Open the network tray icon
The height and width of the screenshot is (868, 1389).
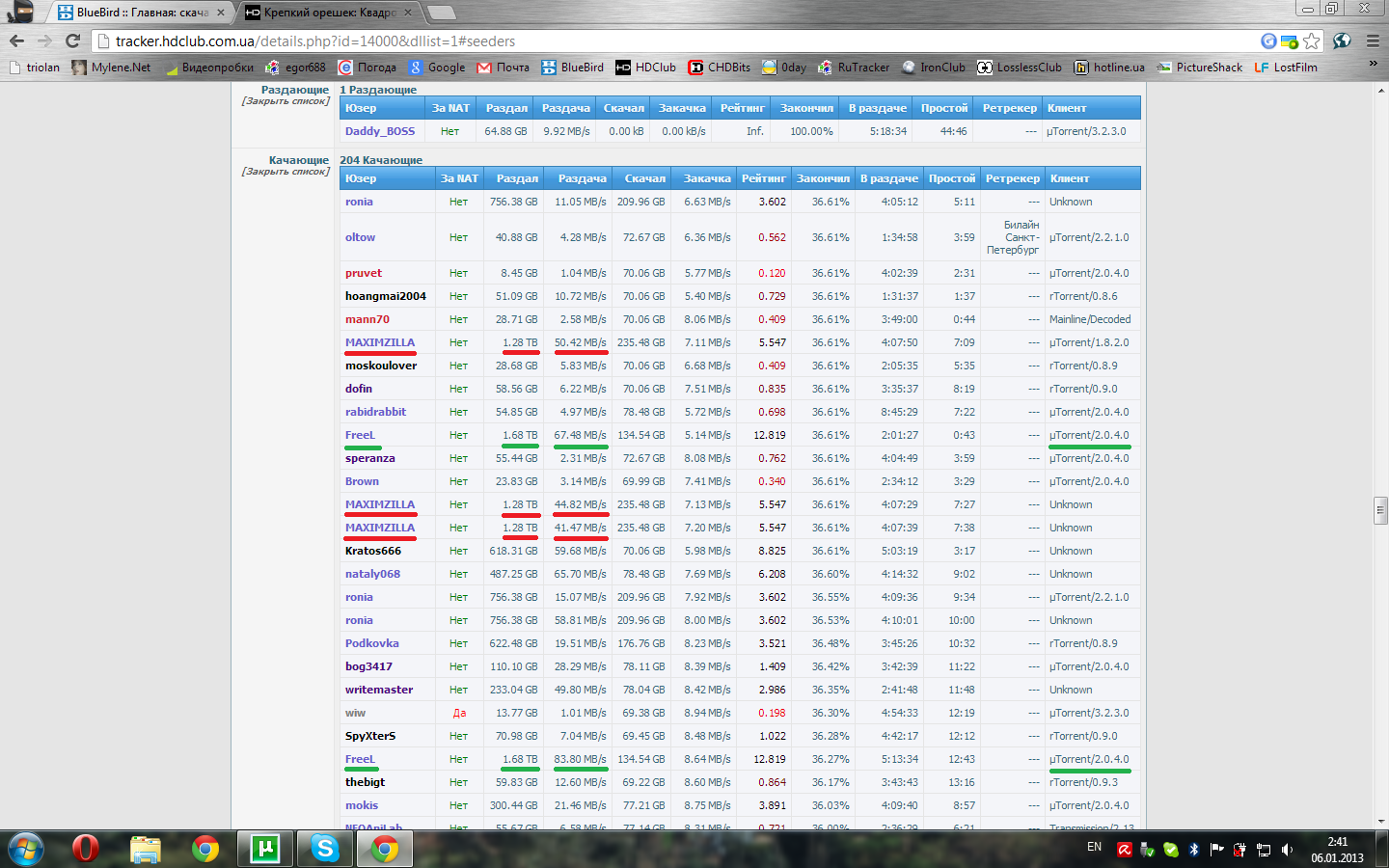coord(1263,850)
